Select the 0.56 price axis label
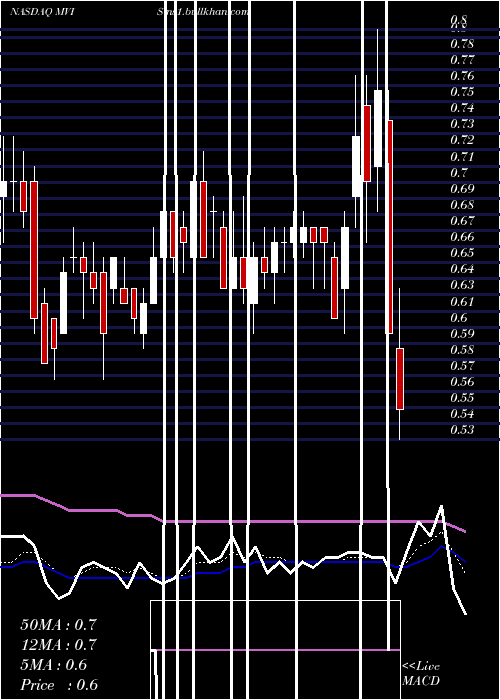 coord(462,382)
